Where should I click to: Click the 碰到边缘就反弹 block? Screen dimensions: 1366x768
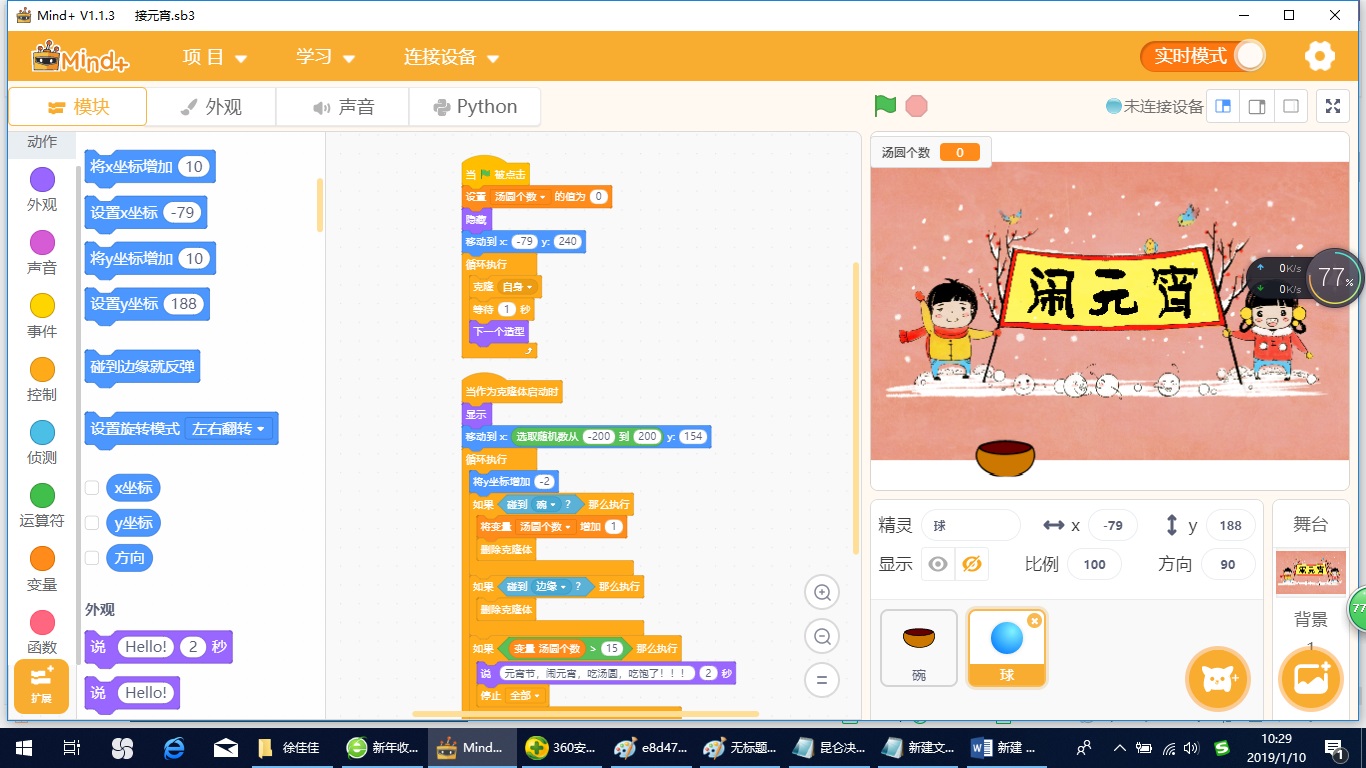pos(144,367)
